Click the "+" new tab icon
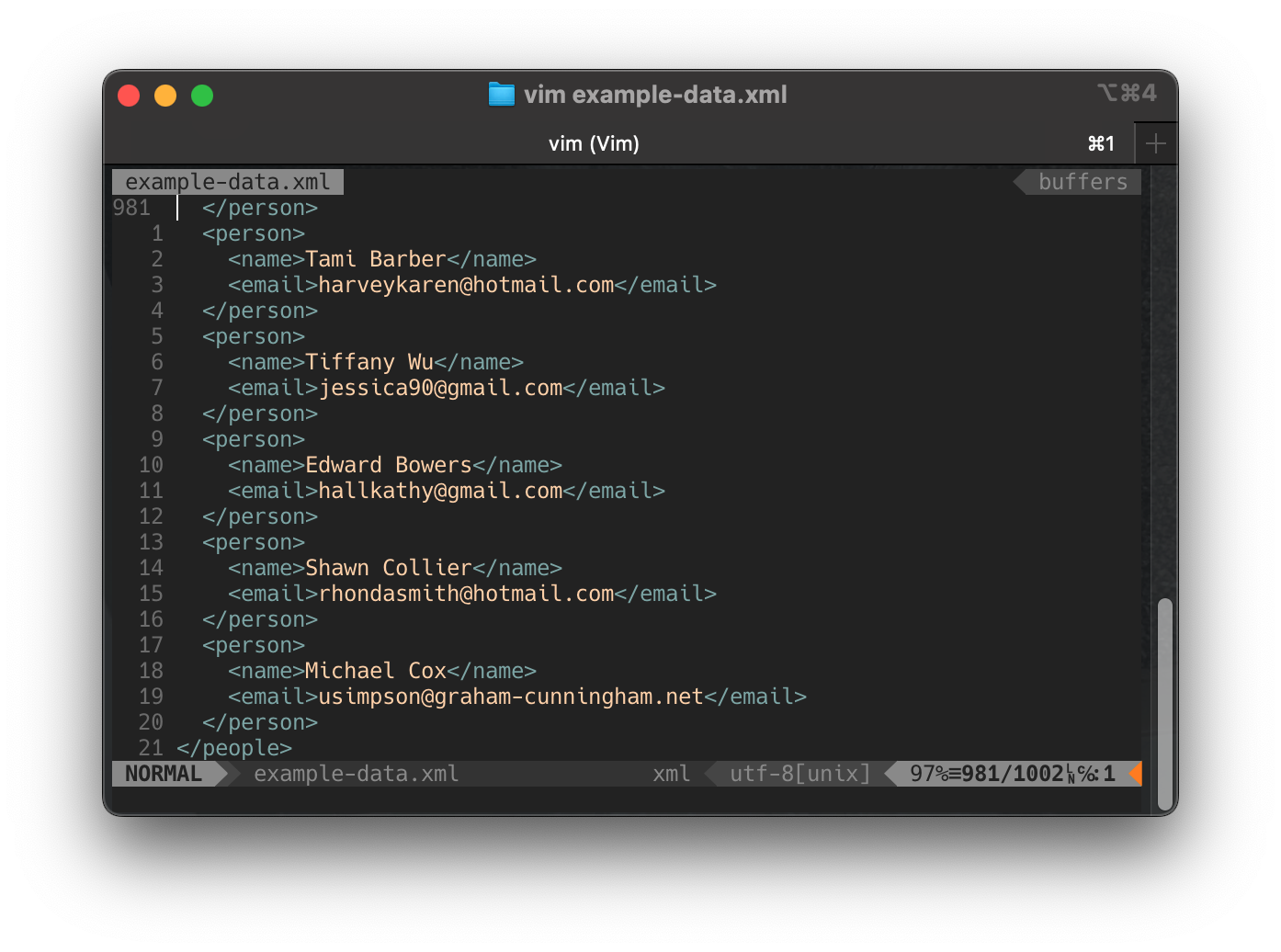 (1155, 143)
